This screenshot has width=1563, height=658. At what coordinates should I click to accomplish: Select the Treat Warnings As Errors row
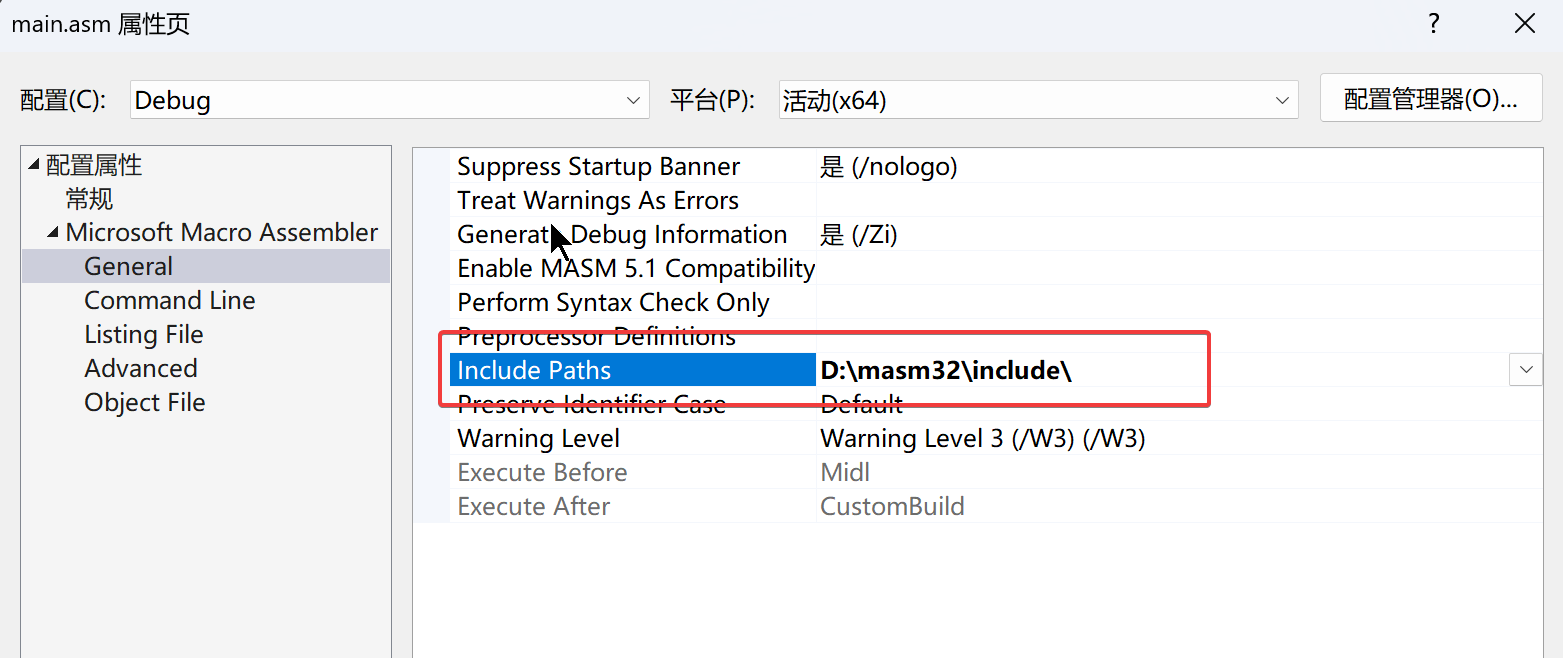point(597,201)
